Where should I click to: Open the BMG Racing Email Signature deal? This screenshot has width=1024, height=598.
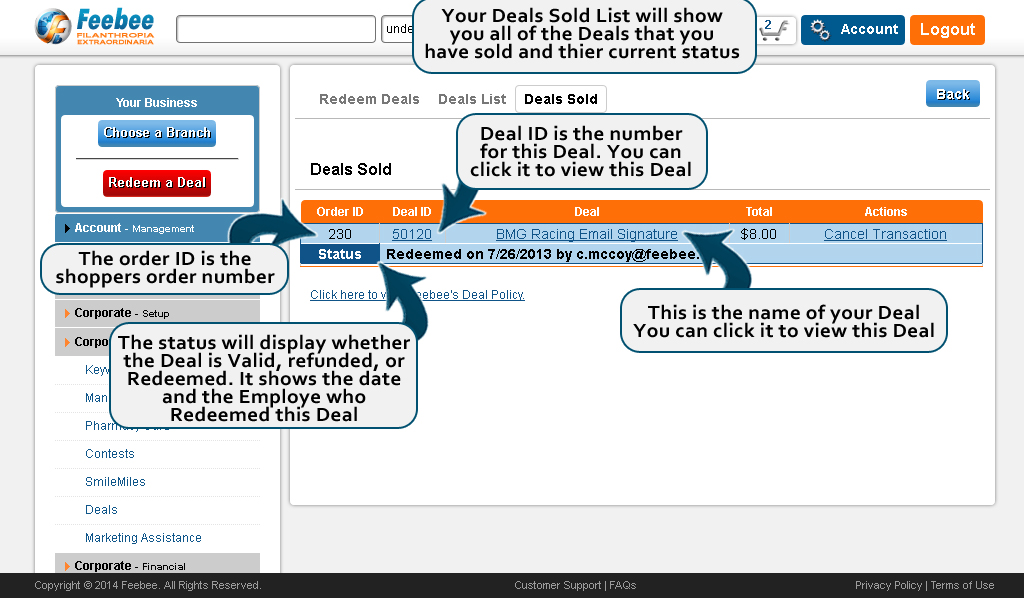(586, 234)
